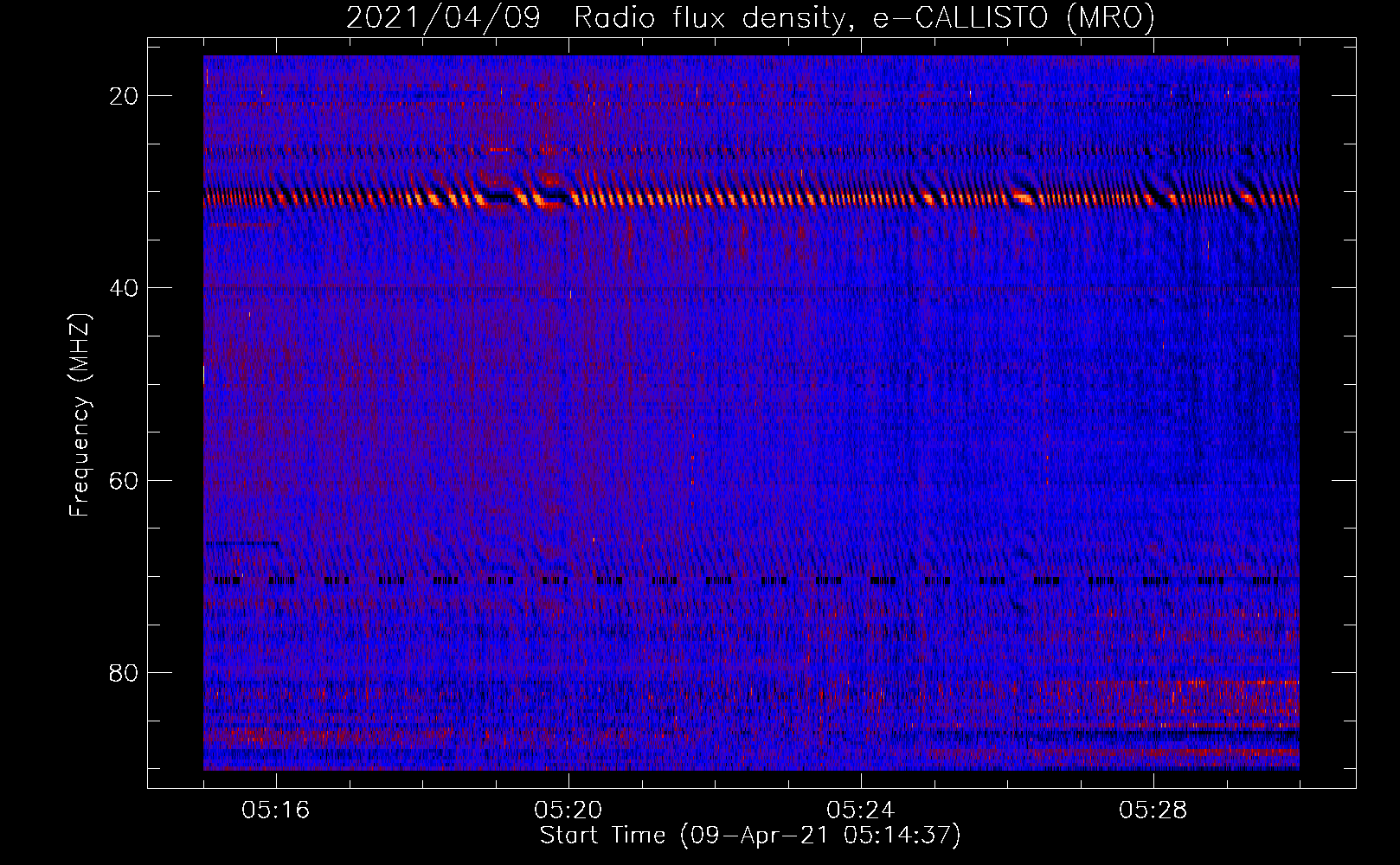Click the 'Frequency (MHZ)' y-axis label
1400x865 pixels.
80,415
